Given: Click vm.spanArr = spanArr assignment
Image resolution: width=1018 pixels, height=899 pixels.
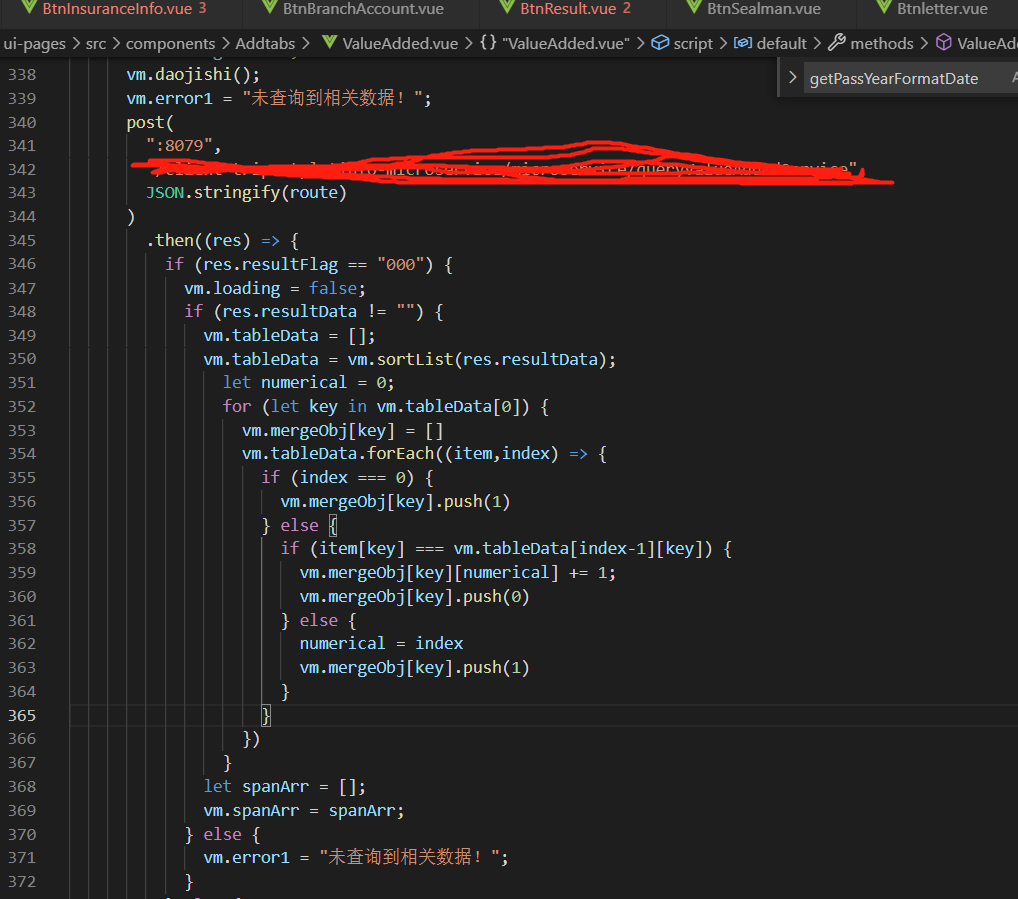Looking at the screenshot, I should [x=304, y=810].
